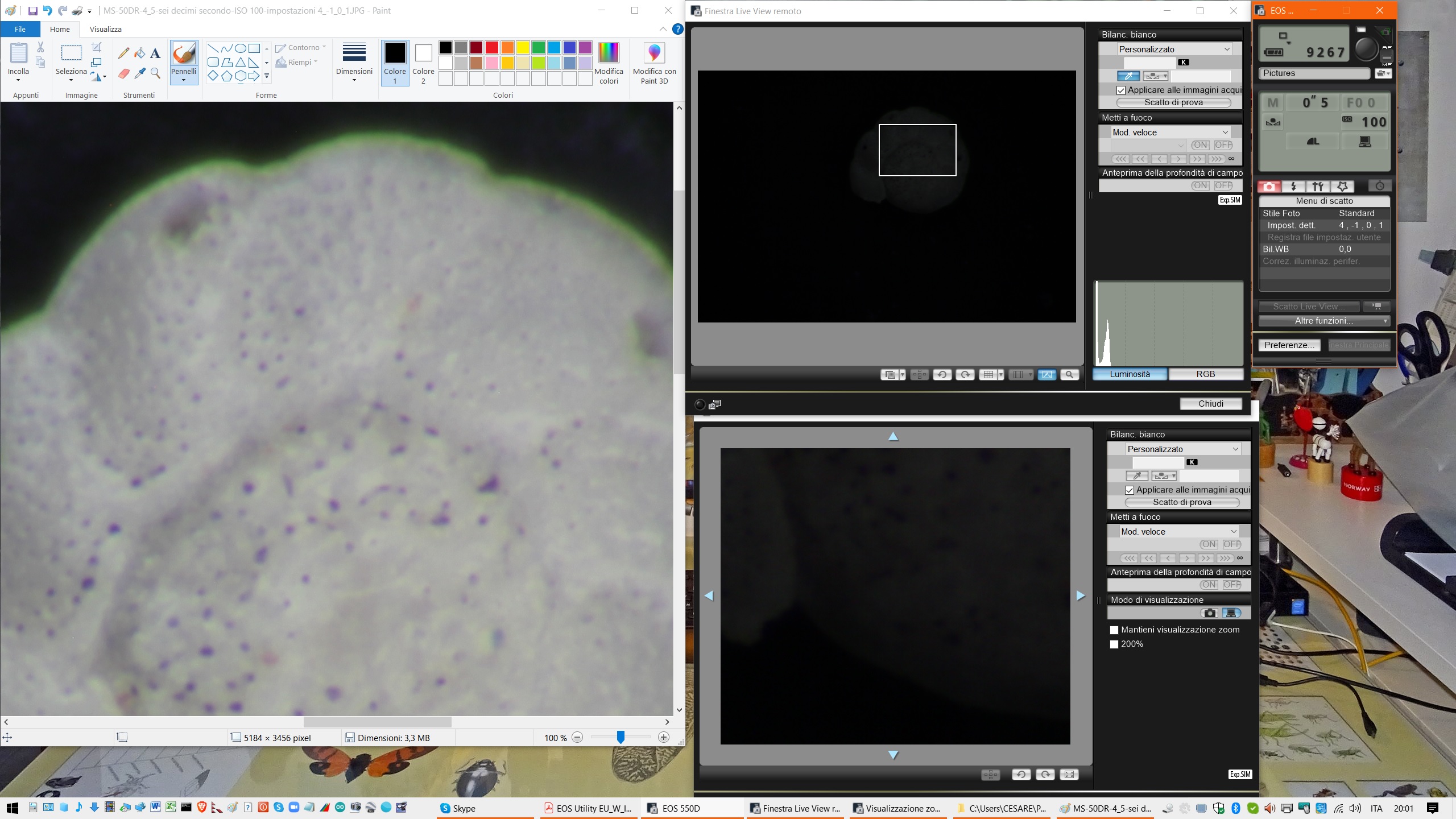Toggle 200% zoom checkbox in zoom view
This screenshot has height=819, width=1456.
[x=1114, y=644]
